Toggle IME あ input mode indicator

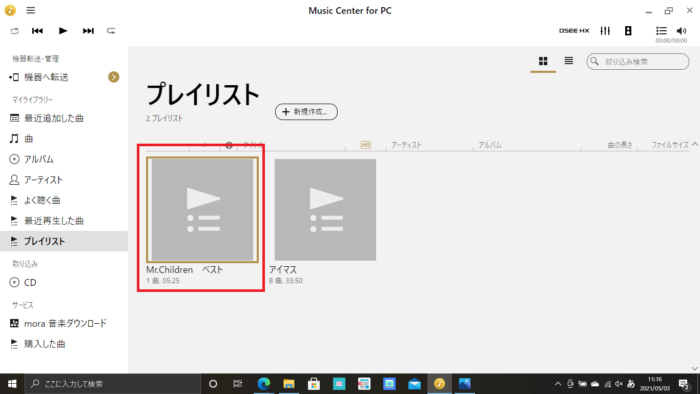(631, 384)
